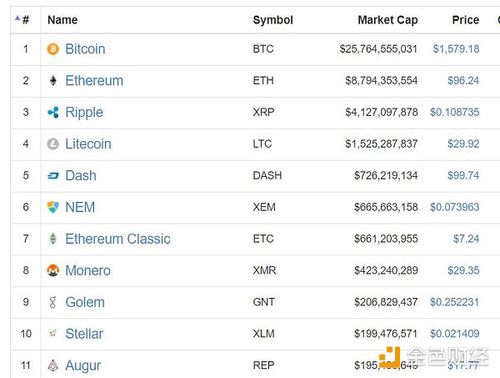Click the Dash market cap value $726,219,134
This screenshot has height=378, width=500.
386,176
